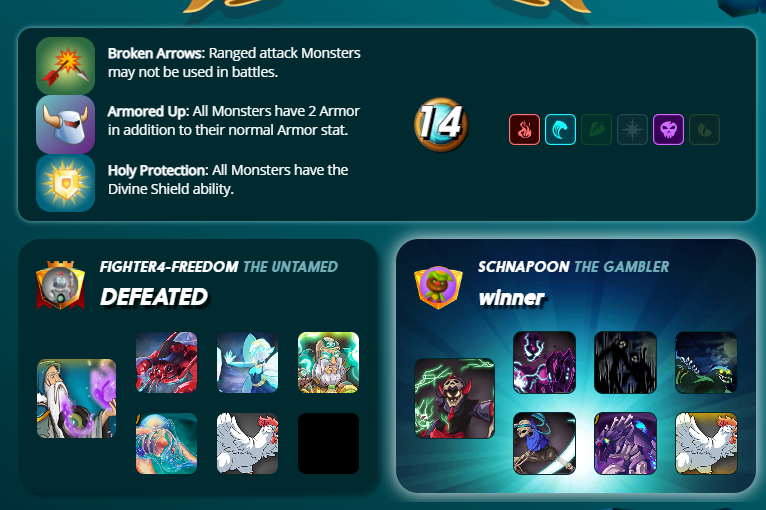Click the Broken Arrows ruleset icon

tap(65, 65)
